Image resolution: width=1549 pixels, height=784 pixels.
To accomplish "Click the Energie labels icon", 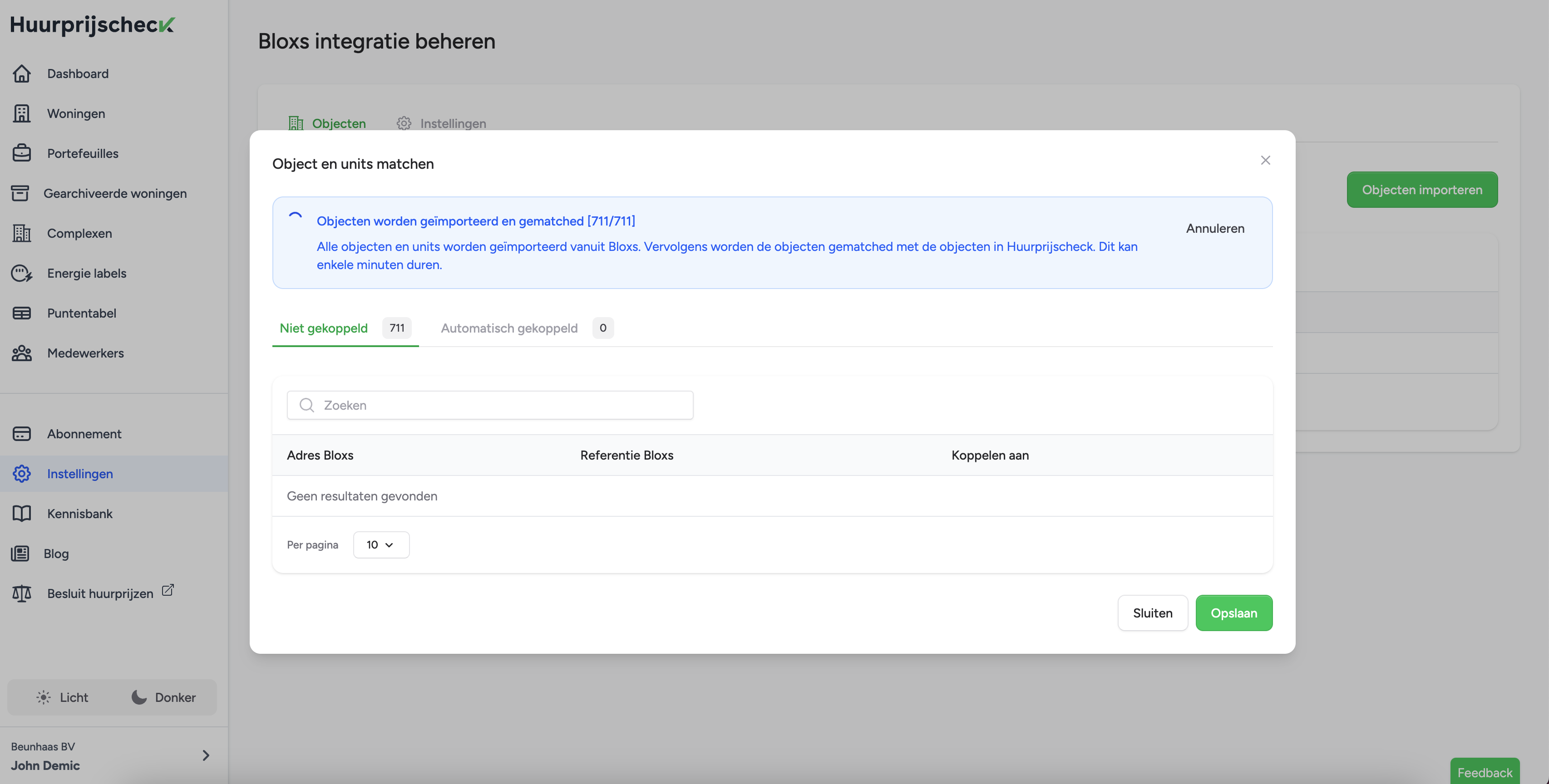I will [x=22, y=273].
